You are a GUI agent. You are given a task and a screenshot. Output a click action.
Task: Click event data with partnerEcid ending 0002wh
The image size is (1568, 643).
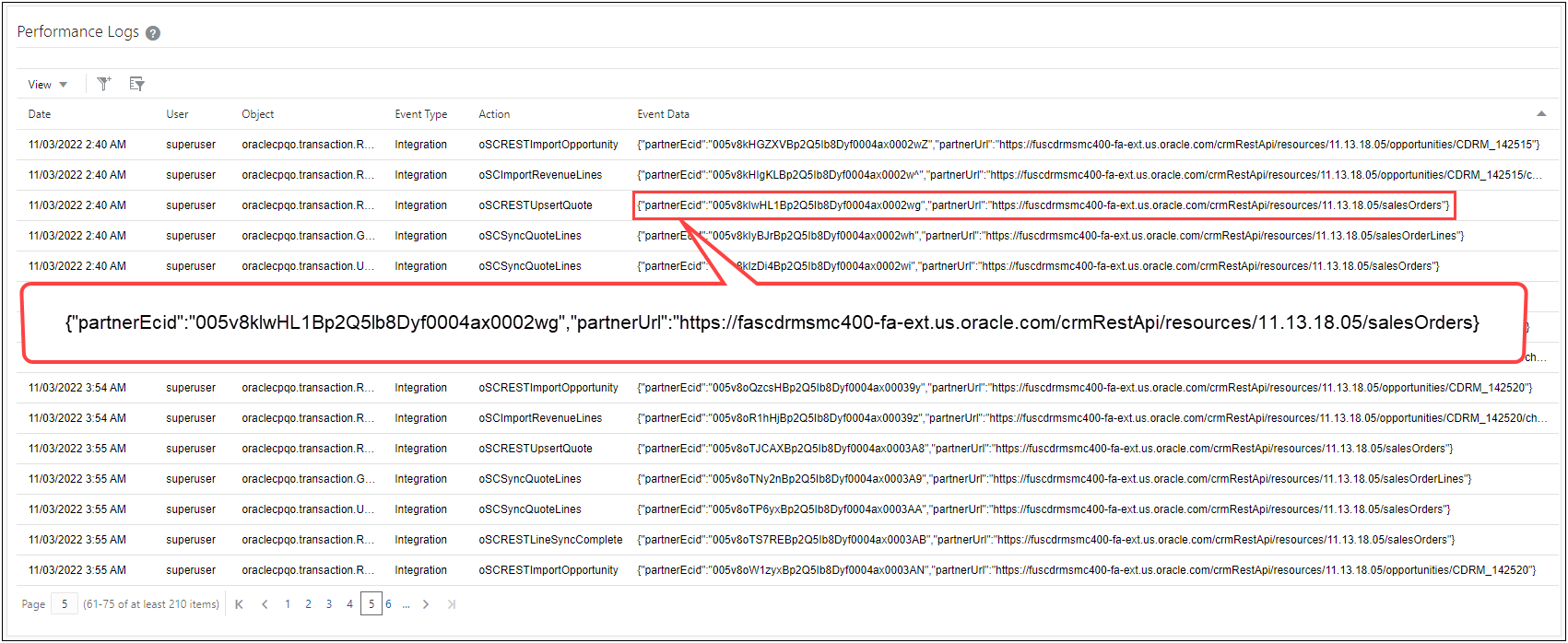click(1051, 236)
